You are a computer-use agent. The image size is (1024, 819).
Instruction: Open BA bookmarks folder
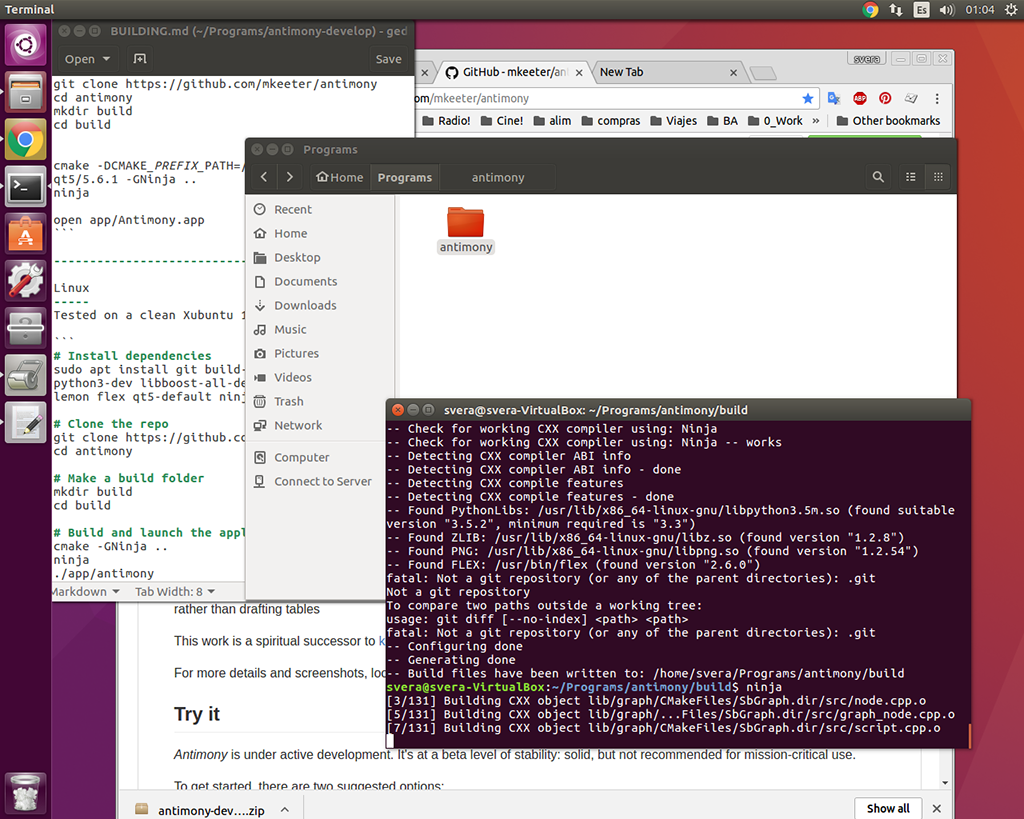coord(722,121)
